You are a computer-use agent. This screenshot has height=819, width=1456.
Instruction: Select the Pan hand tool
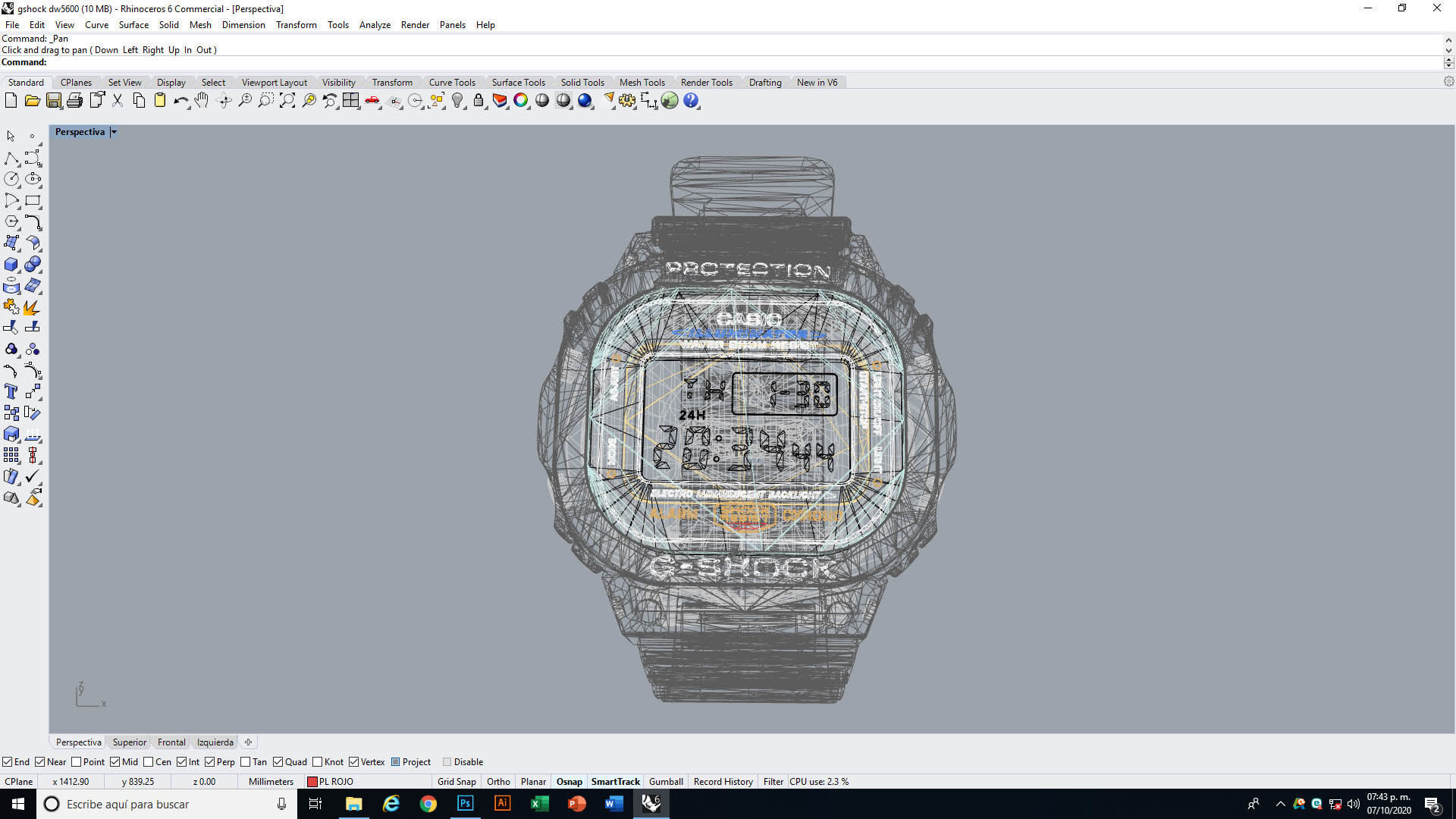(202, 101)
